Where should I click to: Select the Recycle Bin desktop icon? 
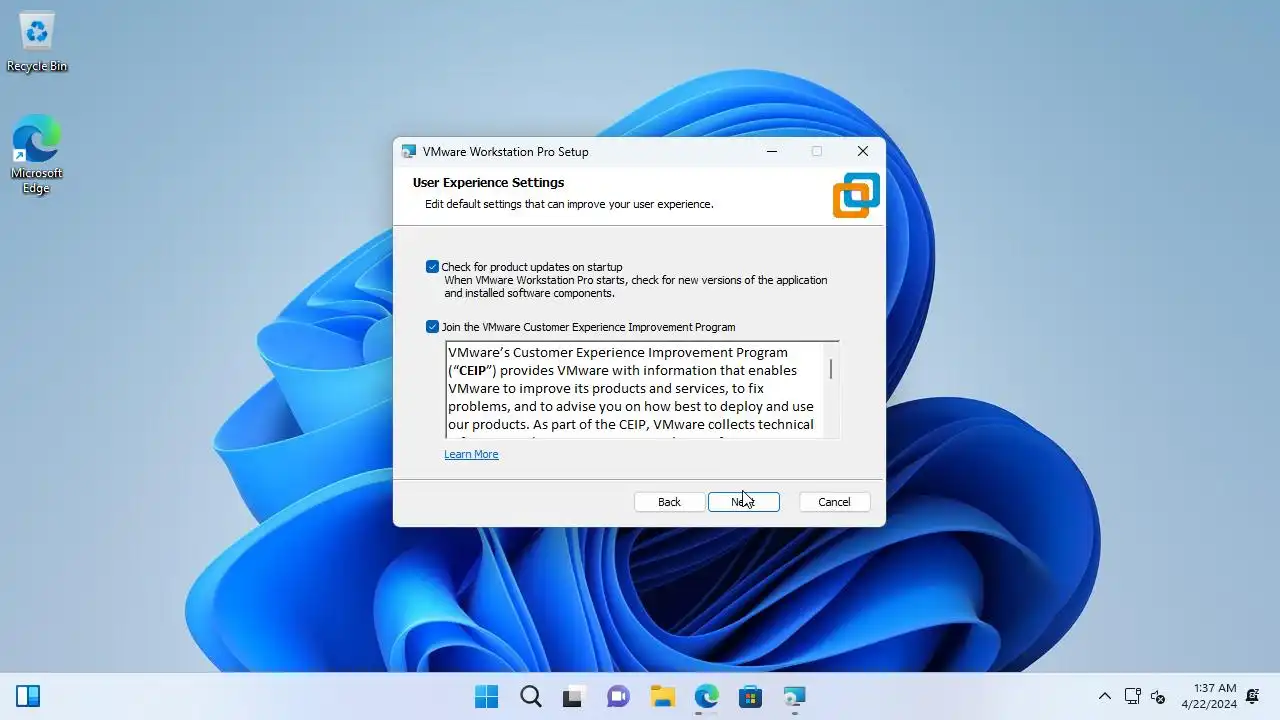click(37, 42)
